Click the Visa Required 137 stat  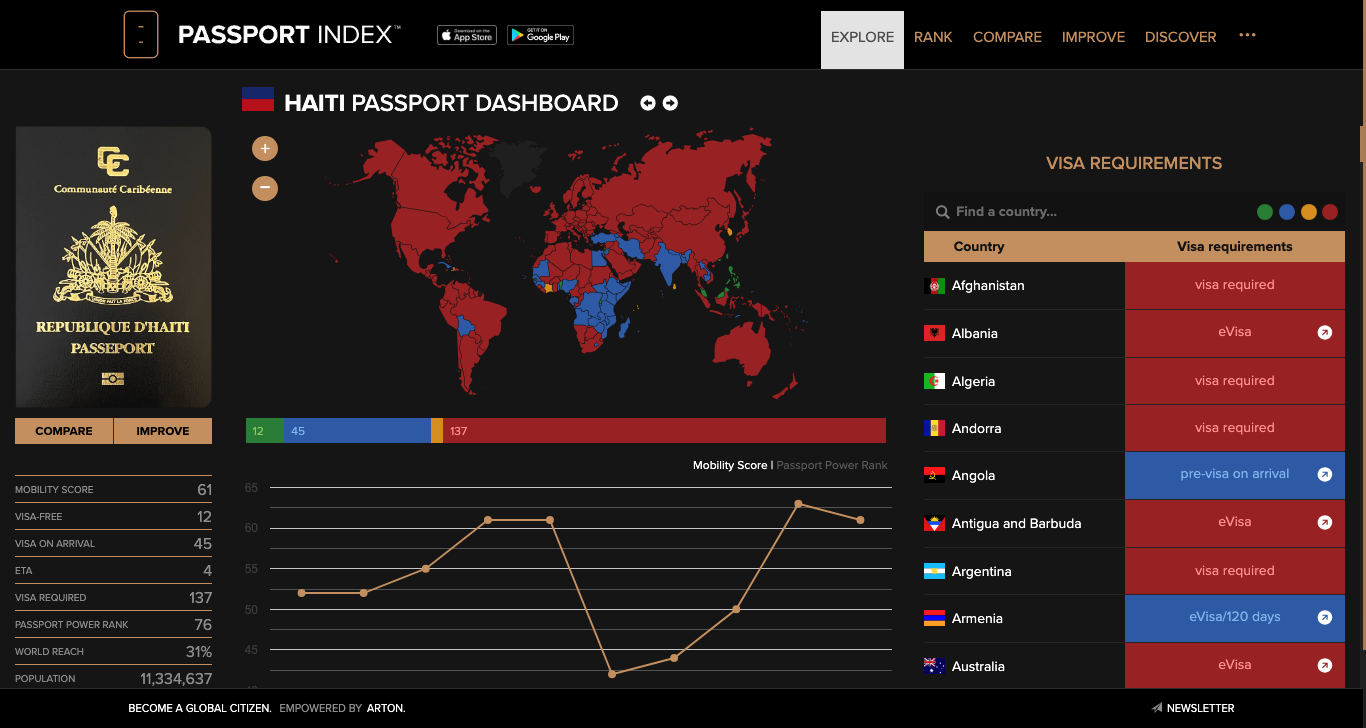click(113, 597)
